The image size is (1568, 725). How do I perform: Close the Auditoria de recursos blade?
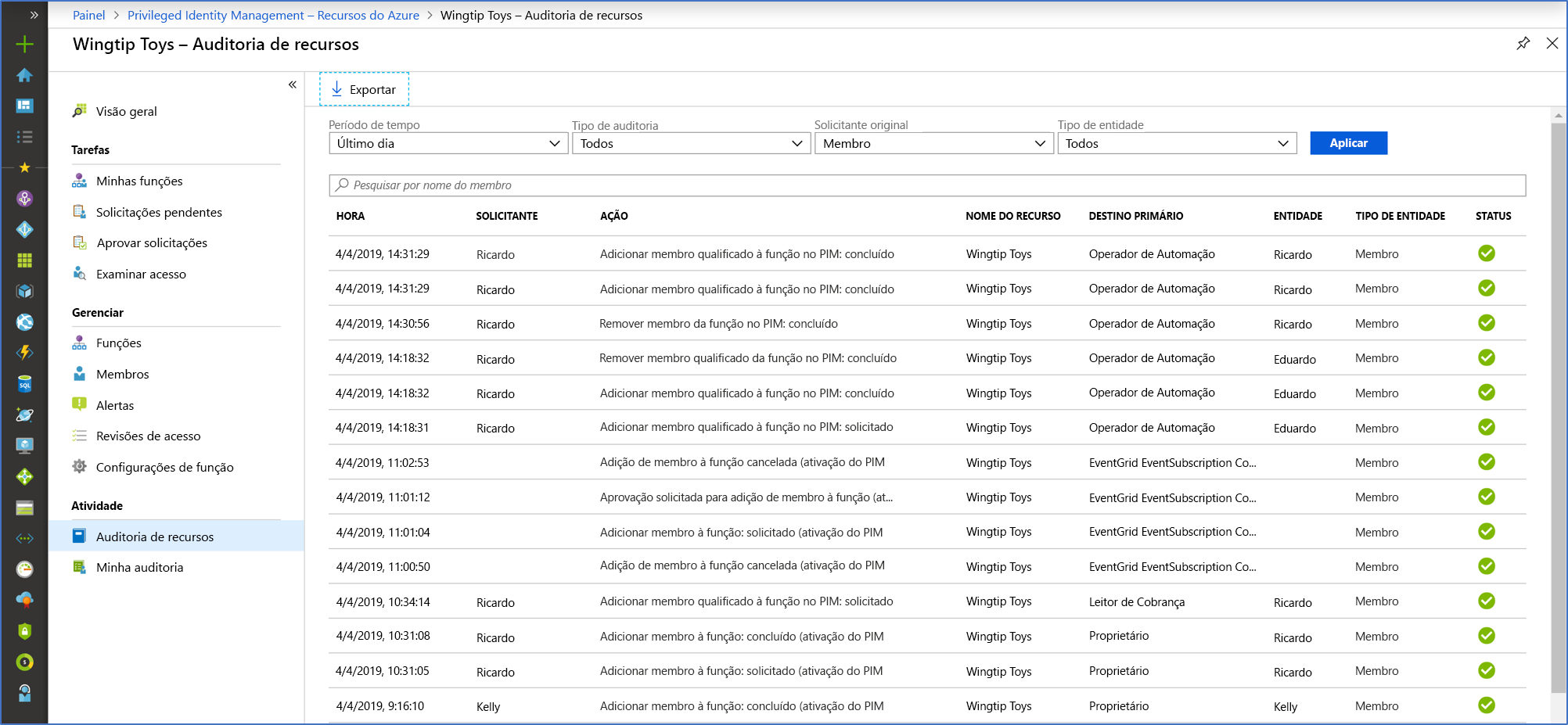(1552, 44)
